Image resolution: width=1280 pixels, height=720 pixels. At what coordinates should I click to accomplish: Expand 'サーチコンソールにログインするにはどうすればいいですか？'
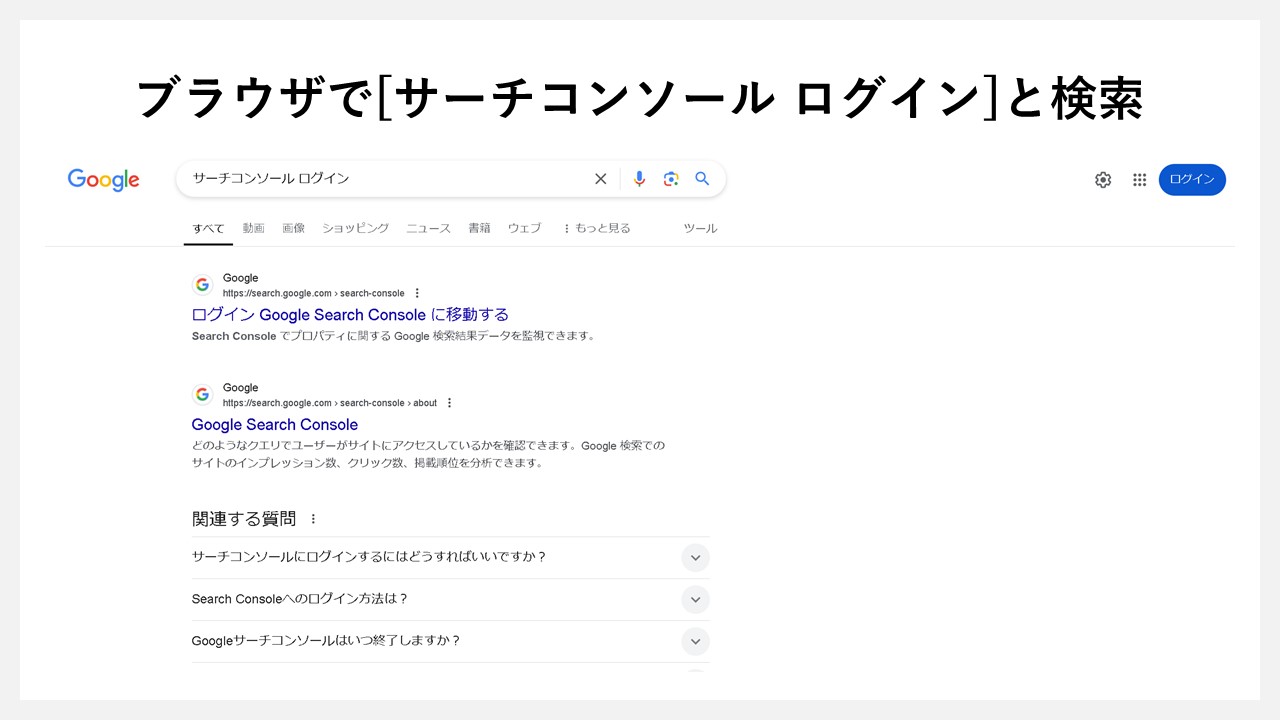point(695,557)
